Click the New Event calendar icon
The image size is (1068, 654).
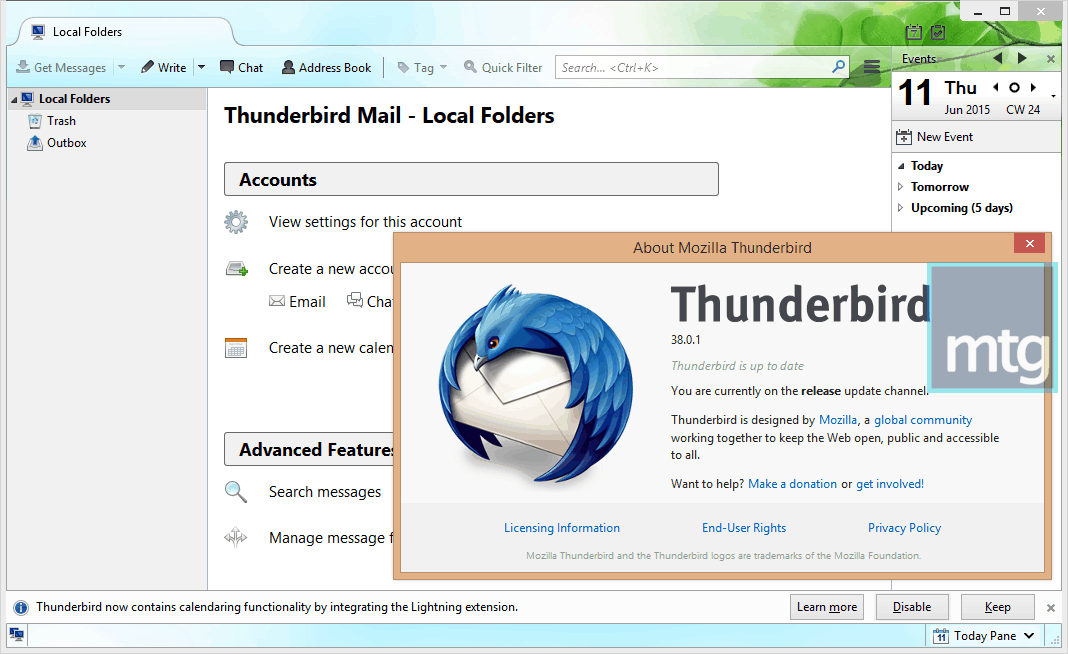pos(904,137)
